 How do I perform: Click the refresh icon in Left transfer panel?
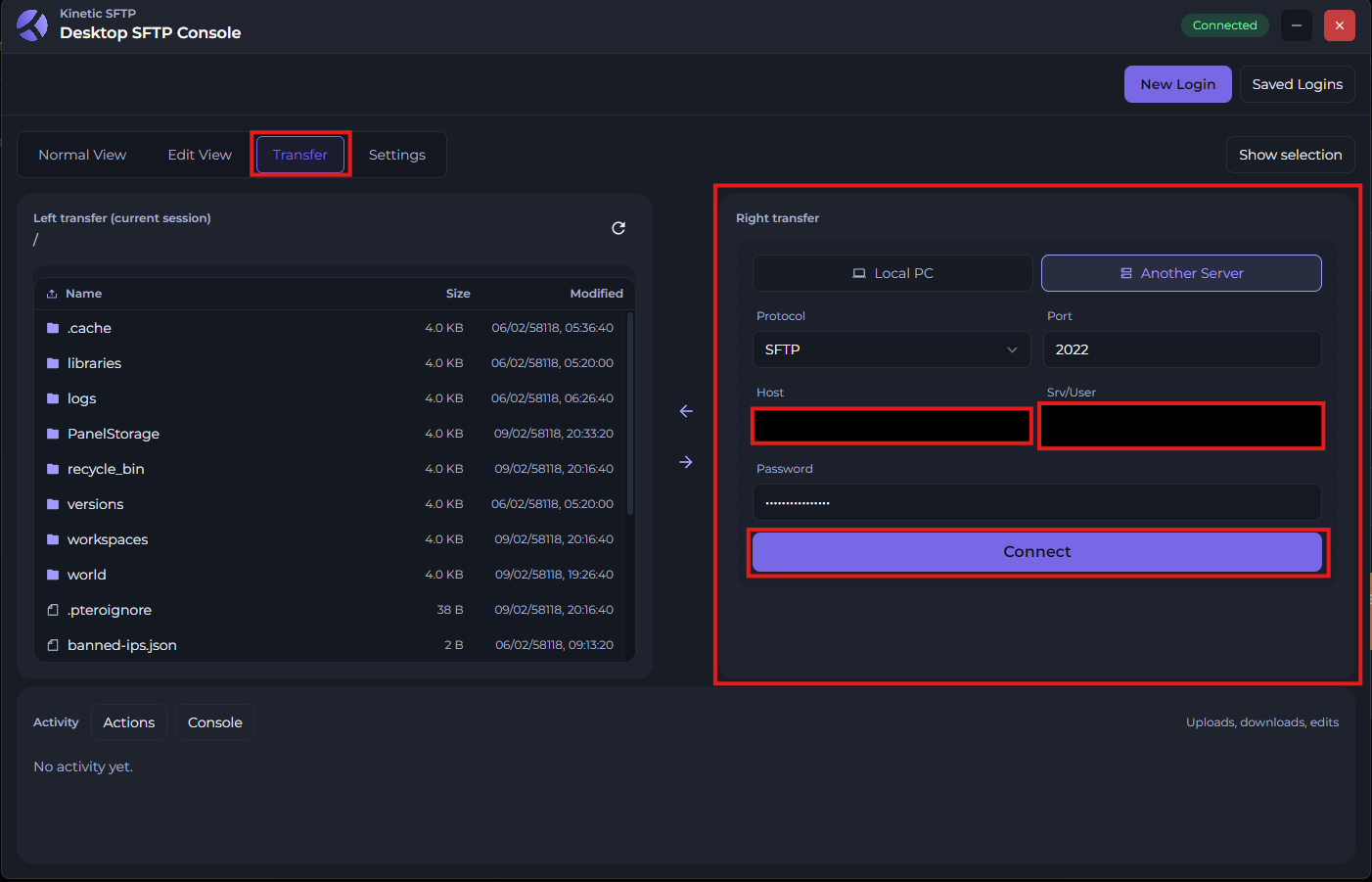[x=618, y=228]
